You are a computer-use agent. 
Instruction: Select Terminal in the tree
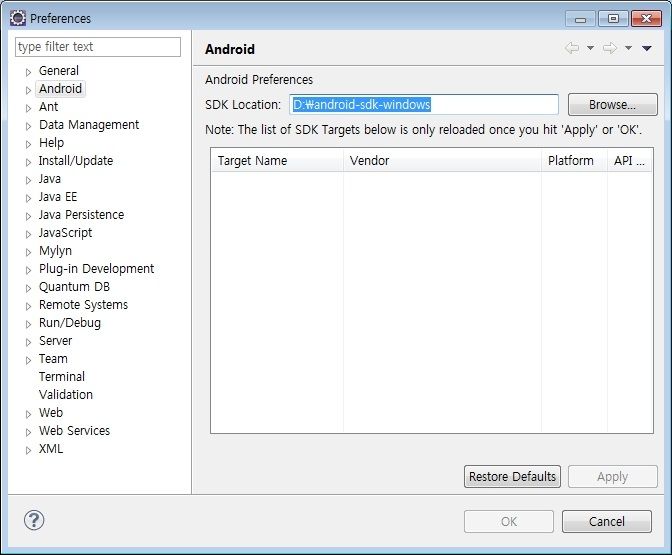62,377
